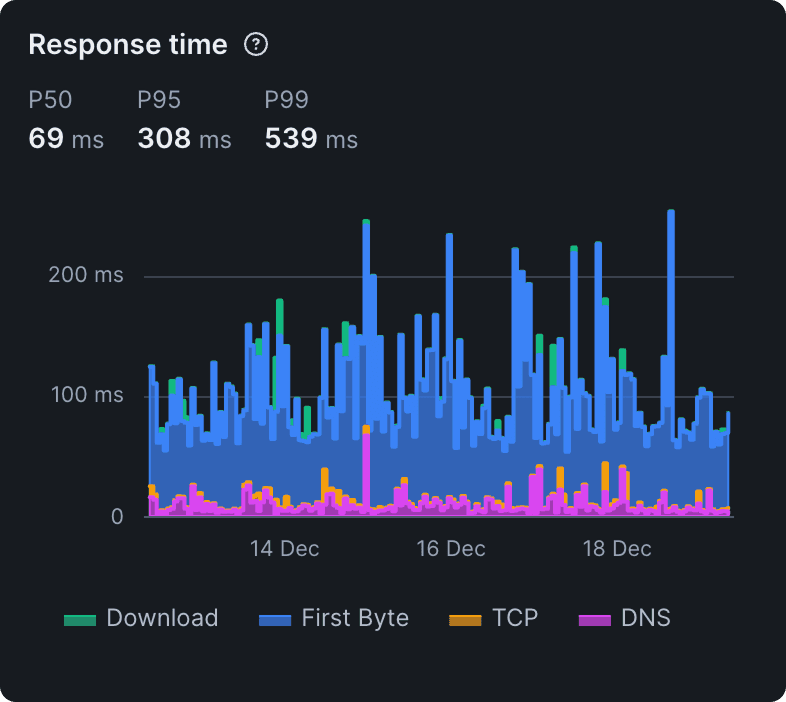The height and width of the screenshot is (702, 786).
Task: Click the help question mark icon
Action: pyautogui.click(x=257, y=45)
